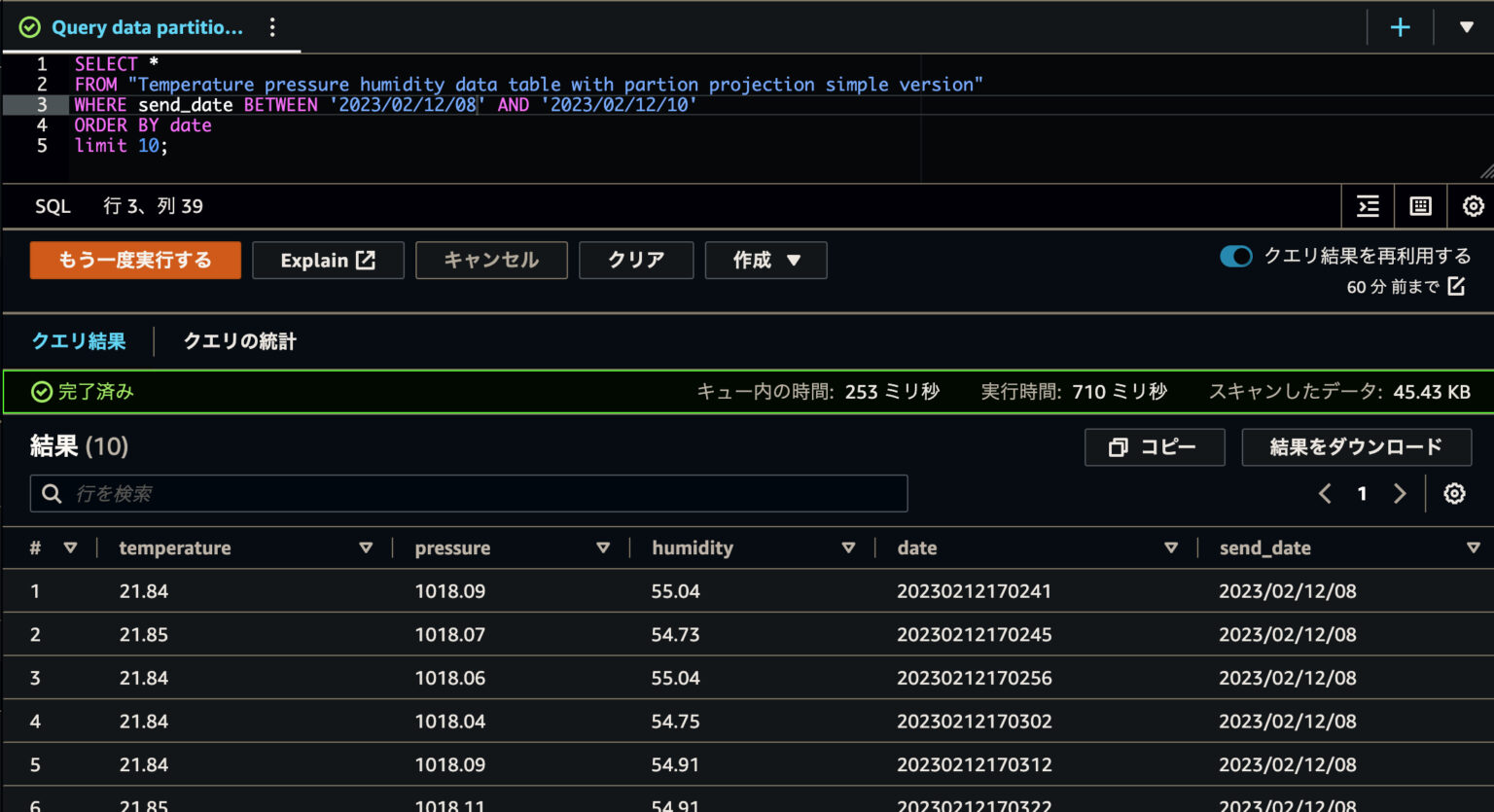Open the sort dropdown on the send_date column
1494x812 pixels.
1476,547
